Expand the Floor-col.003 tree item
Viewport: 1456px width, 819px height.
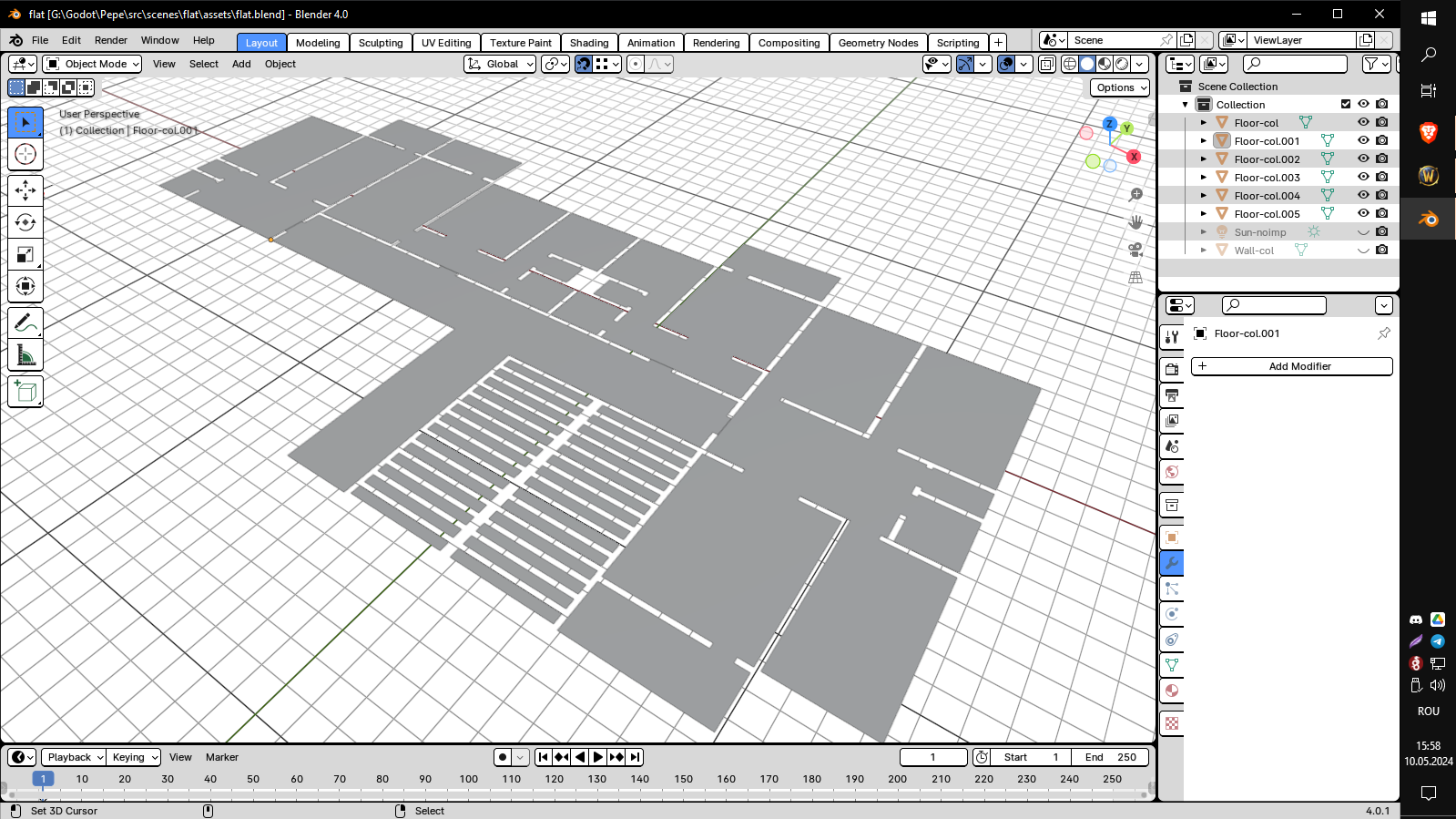(1204, 178)
